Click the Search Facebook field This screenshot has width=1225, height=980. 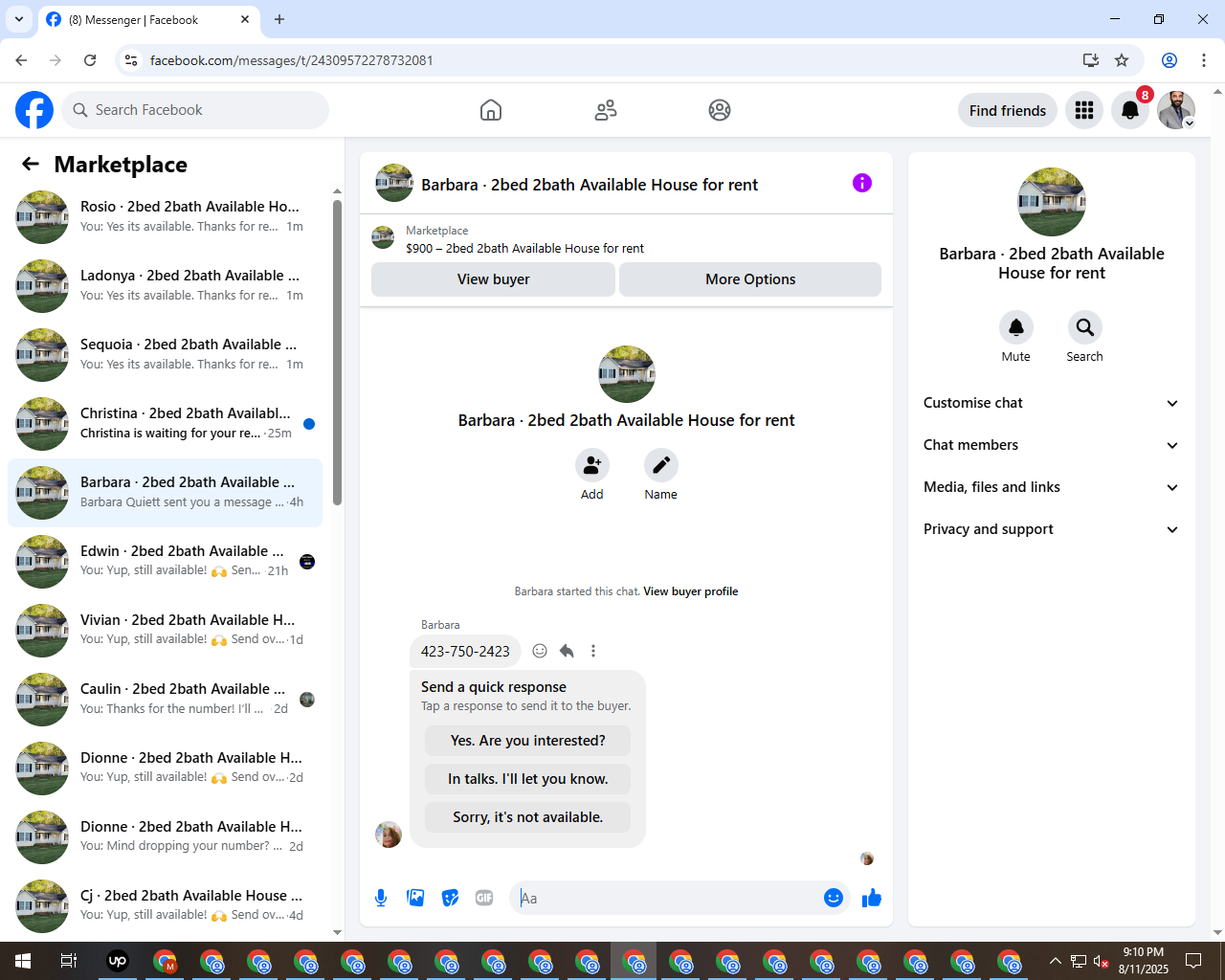click(195, 110)
